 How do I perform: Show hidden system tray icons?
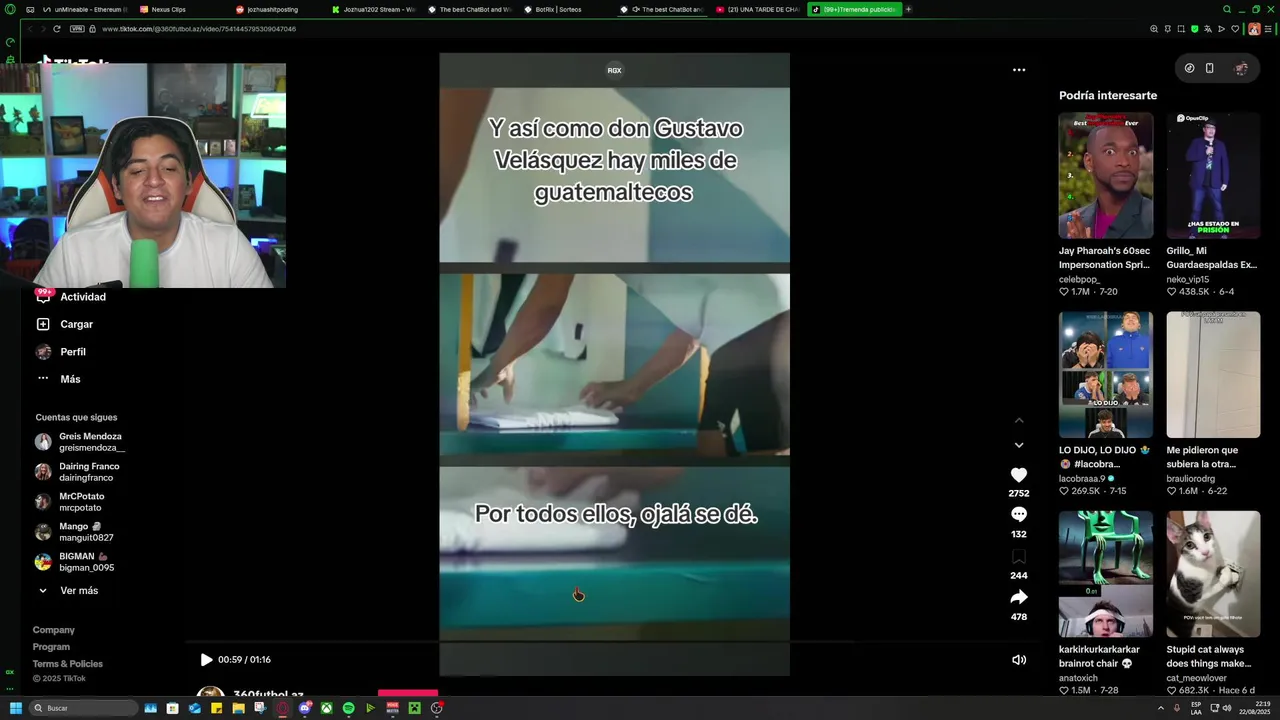click(x=1161, y=708)
